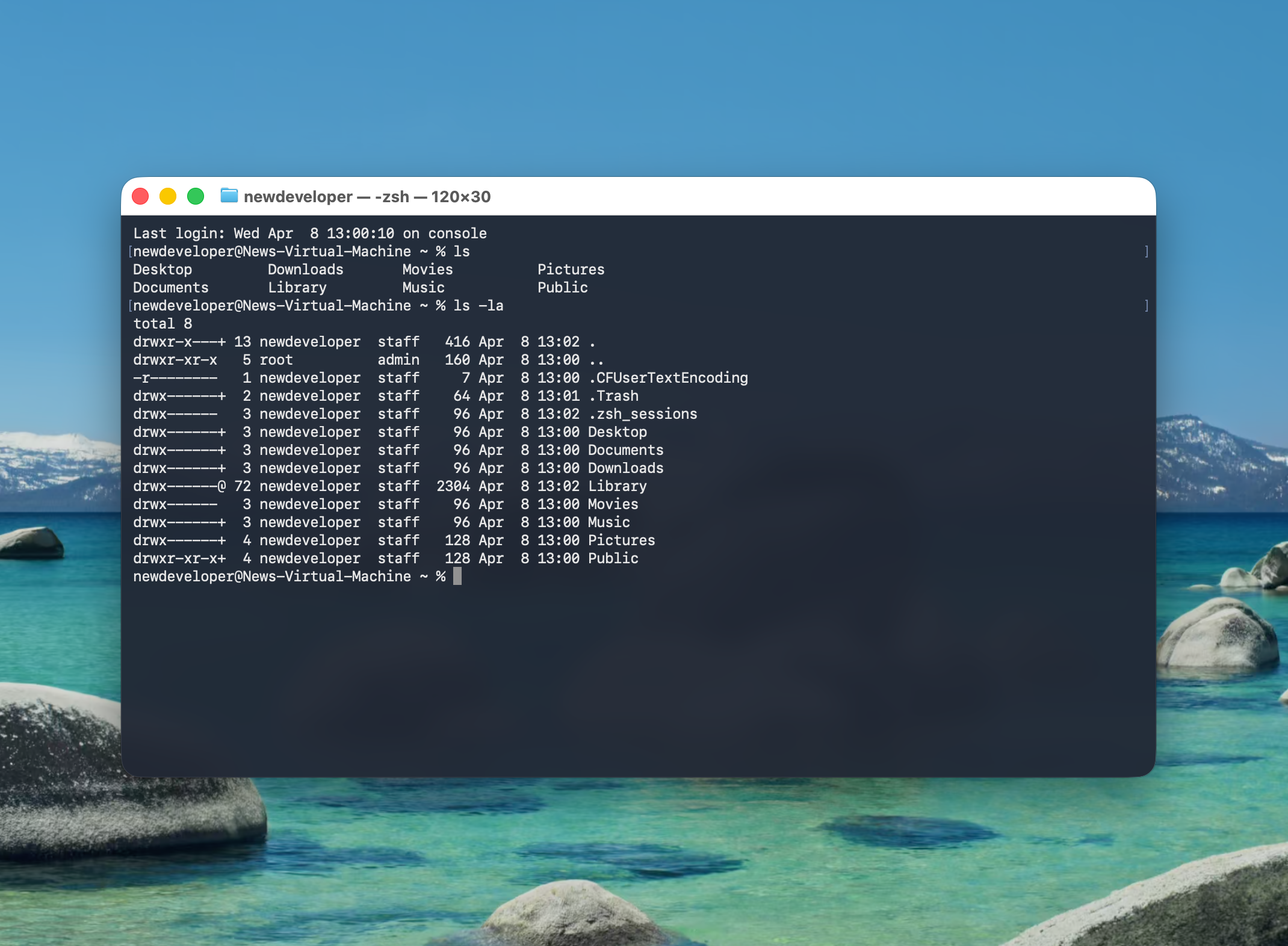Screen dimensions: 1288x946
Task: Click the ".Trash" entry in the listing
Action: (x=613, y=396)
